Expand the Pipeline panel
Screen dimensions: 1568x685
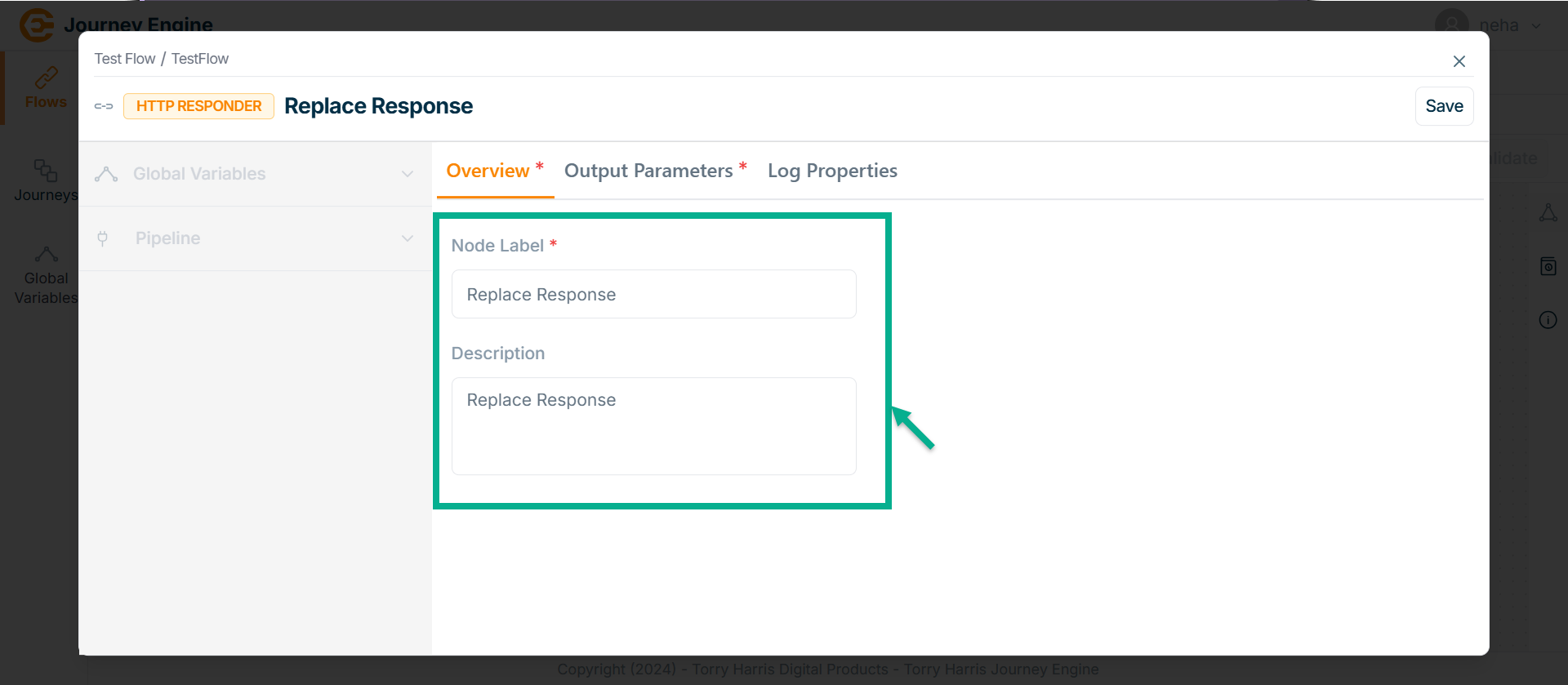coord(255,238)
